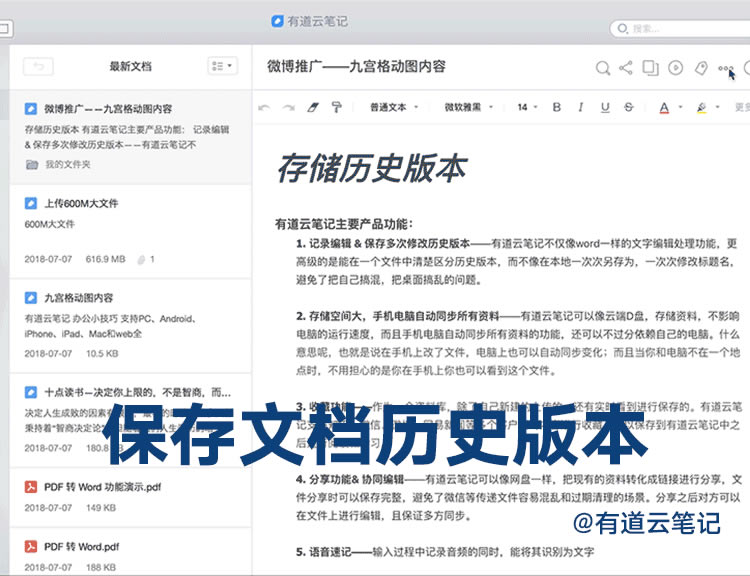Click note icon beside 上传600M大文件
This screenshot has height=576, width=750.
point(31,203)
